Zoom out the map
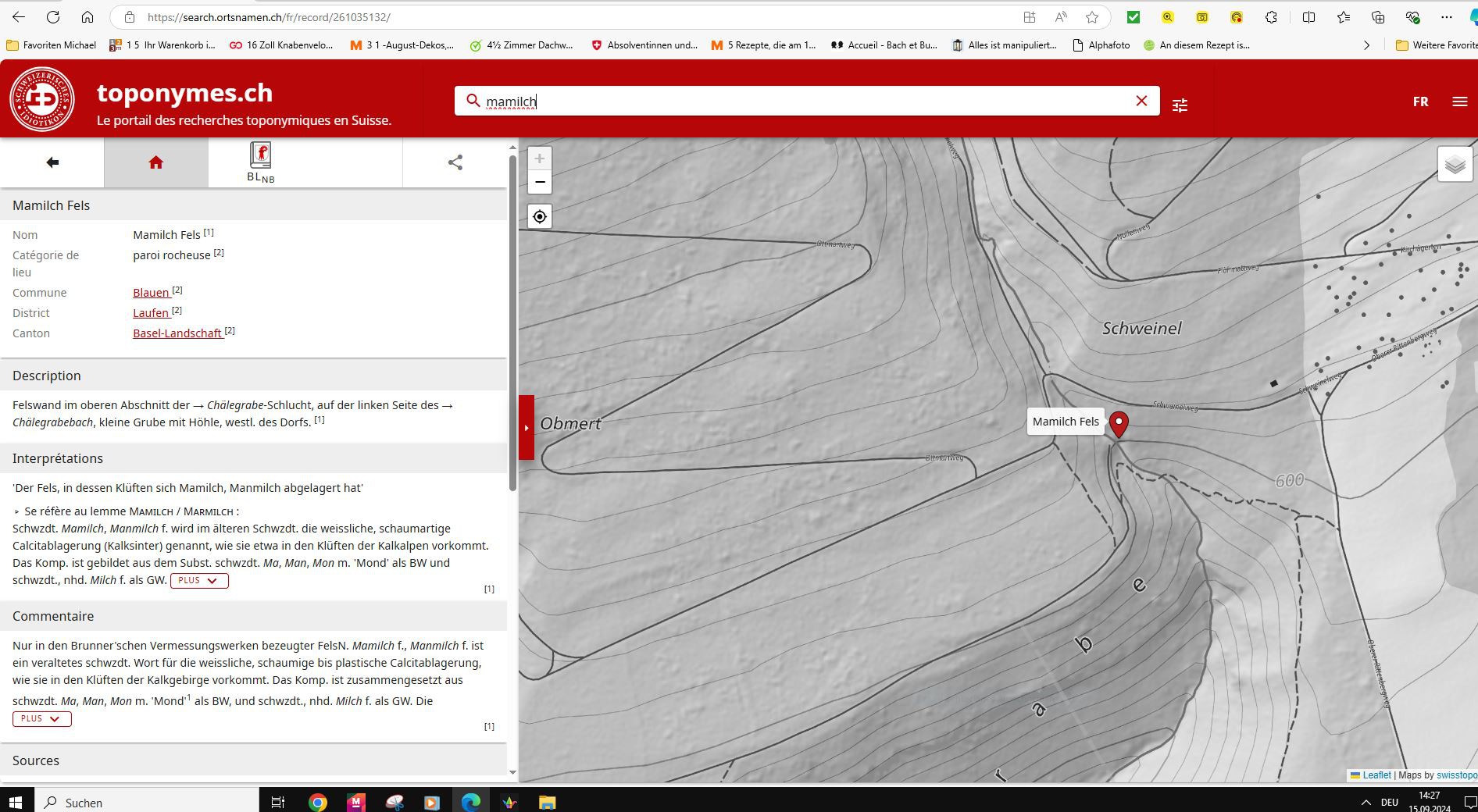1478x812 pixels. tap(539, 183)
